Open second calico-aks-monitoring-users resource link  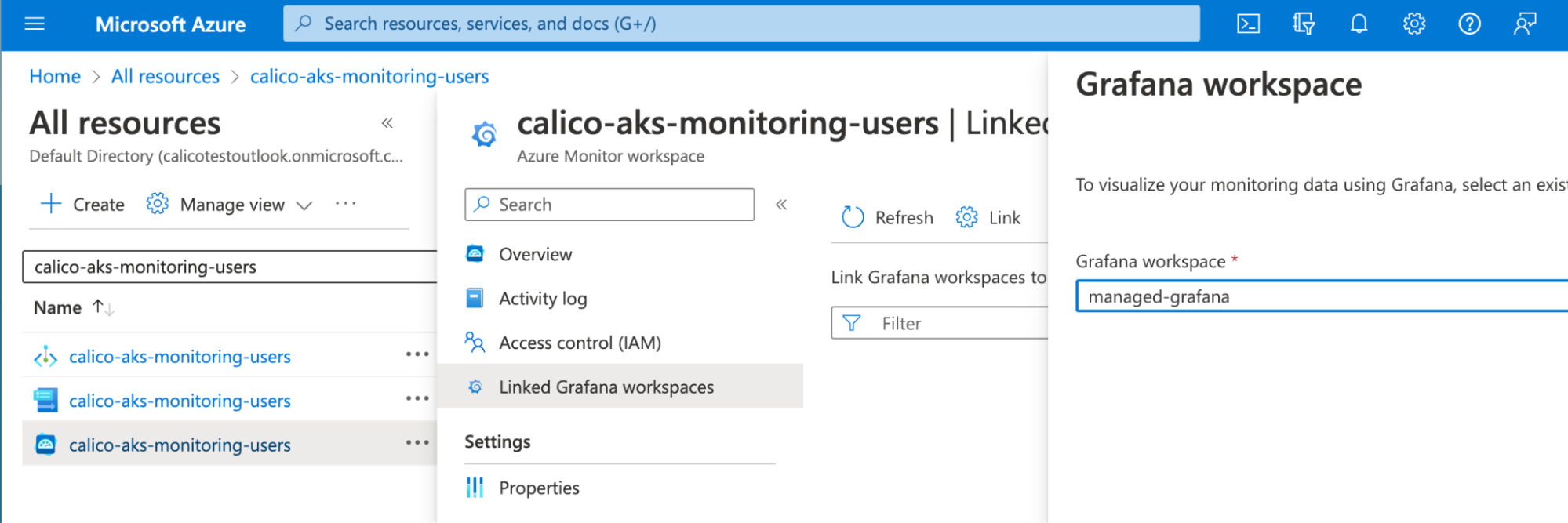(x=180, y=401)
